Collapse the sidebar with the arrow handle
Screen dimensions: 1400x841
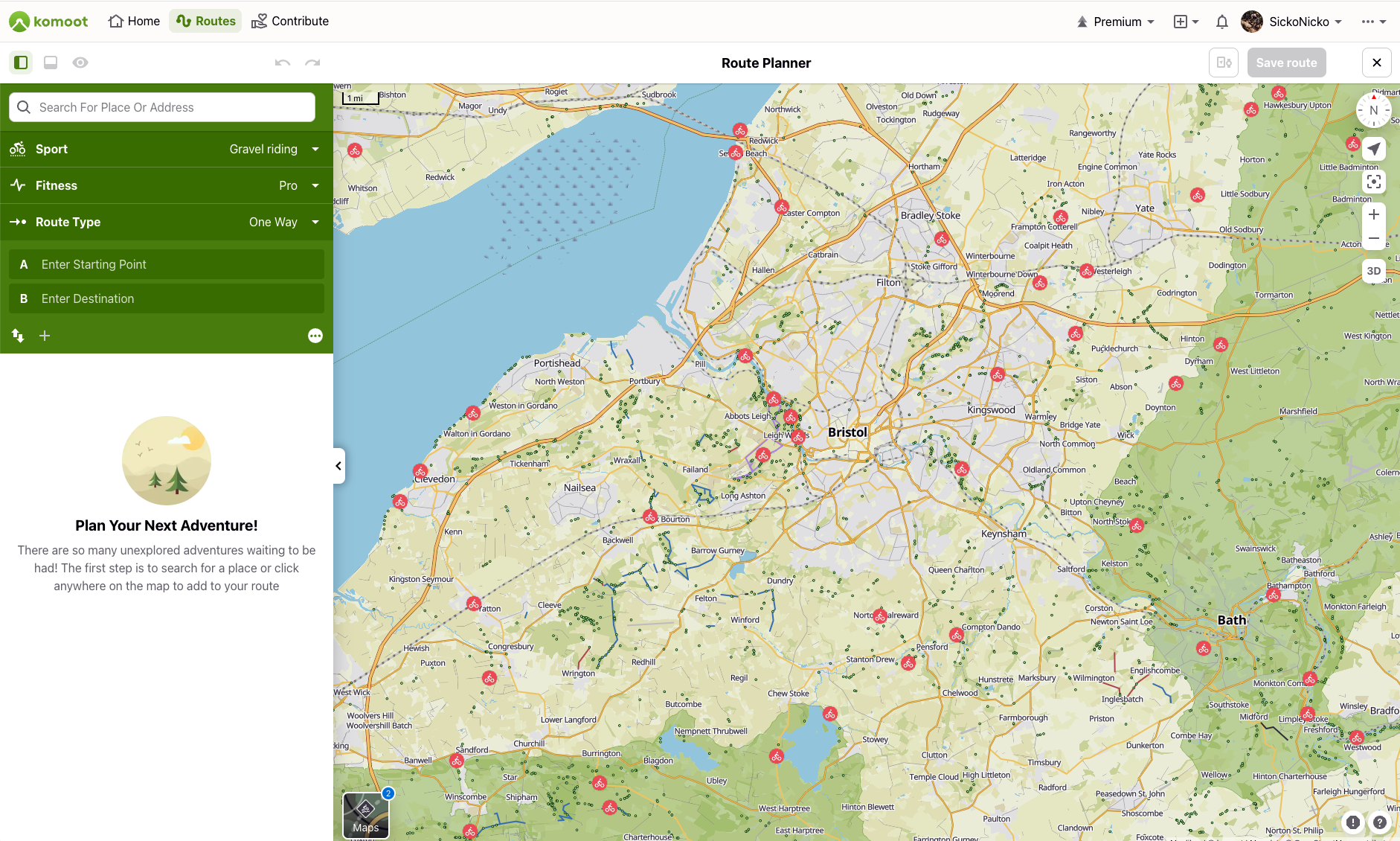point(338,466)
